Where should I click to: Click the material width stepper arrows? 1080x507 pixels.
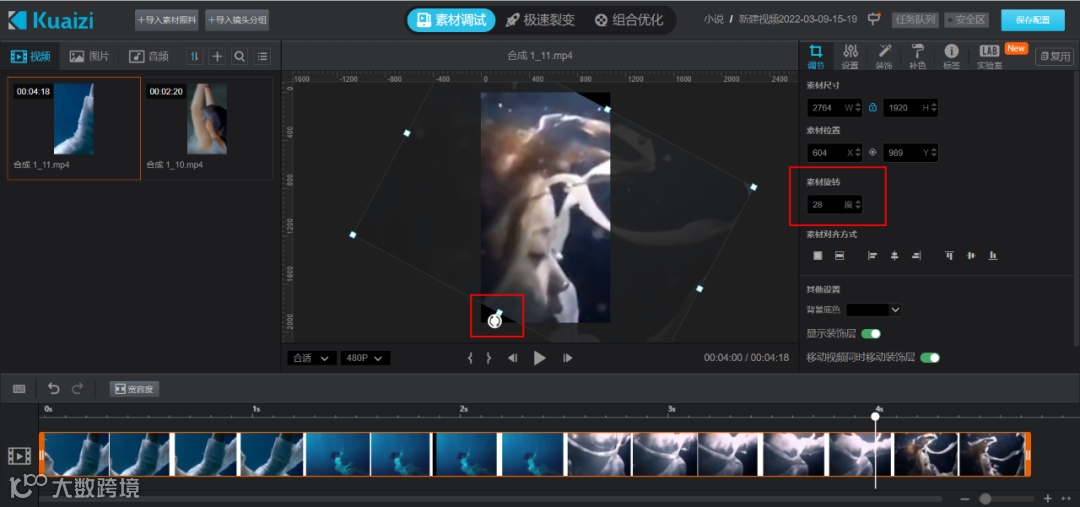tap(858, 107)
